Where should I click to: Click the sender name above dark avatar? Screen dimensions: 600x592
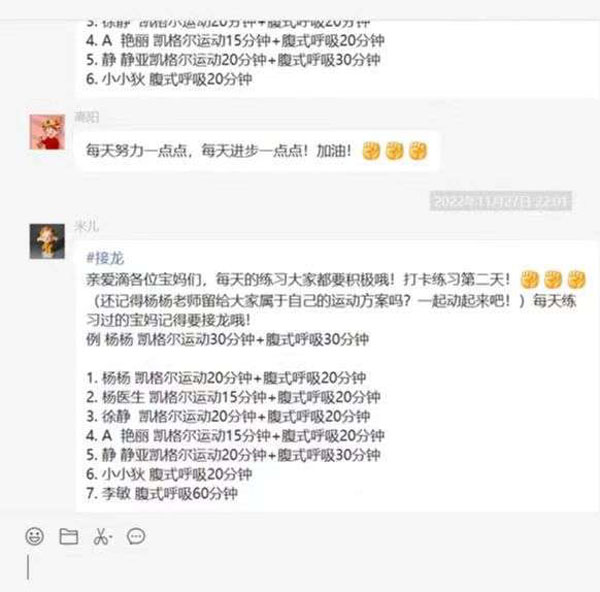click(87, 226)
